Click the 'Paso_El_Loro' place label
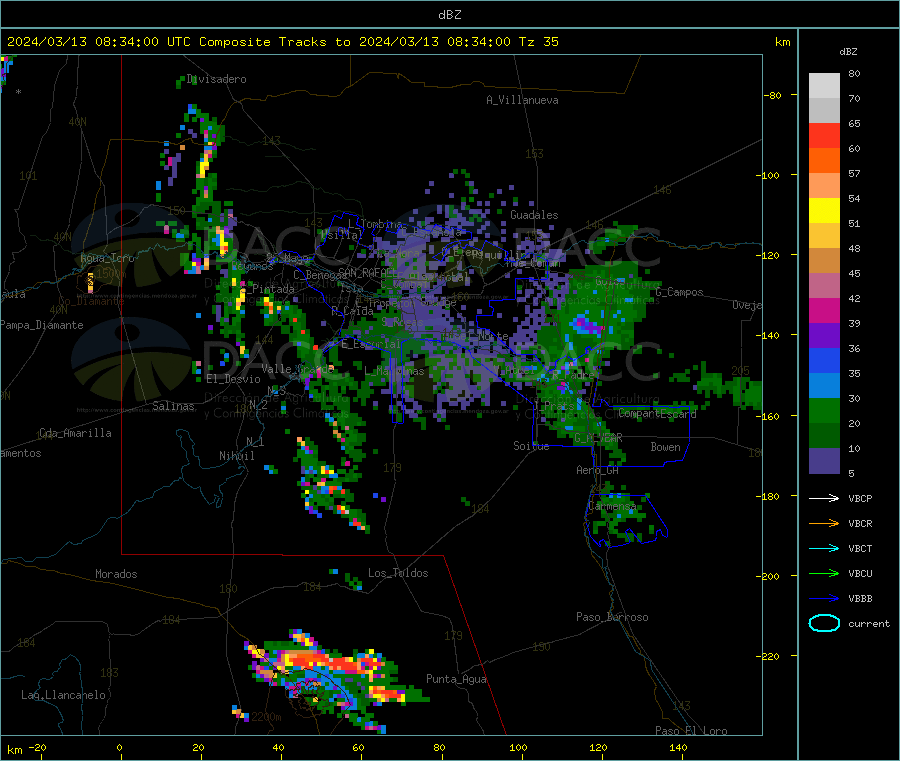Viewport: 900px width, 761px height. click(x=691, y=731)
